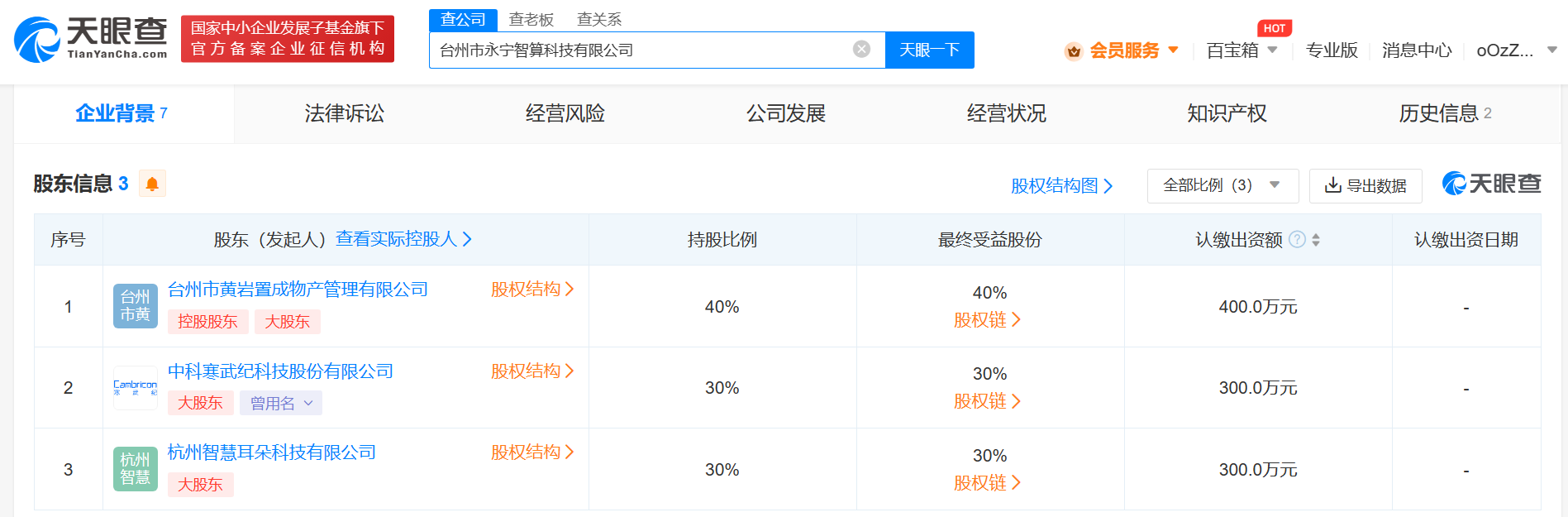Click the orange shareholder alert bell icon

pyautogui.click(x=152, y=184)
